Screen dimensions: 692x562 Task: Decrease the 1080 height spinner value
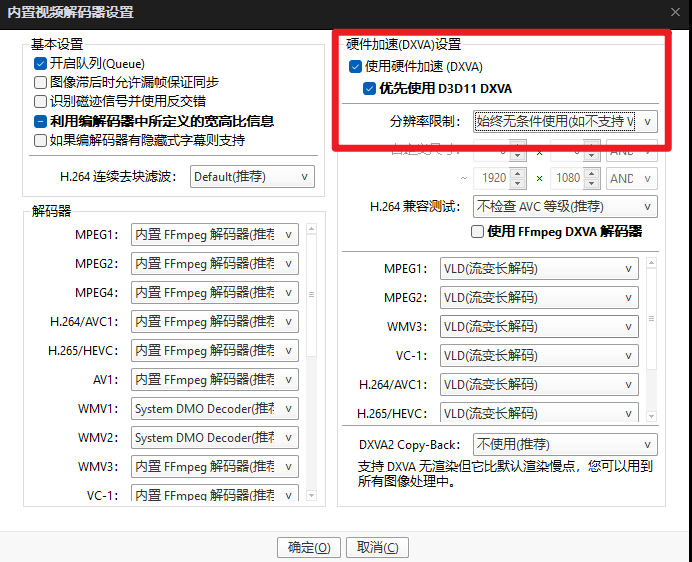[592, 184]
